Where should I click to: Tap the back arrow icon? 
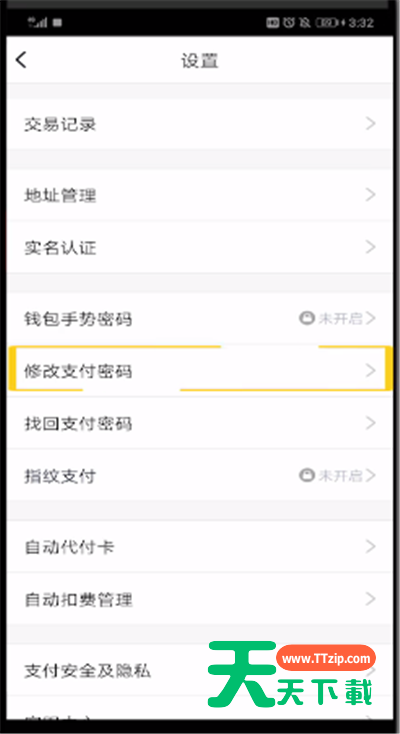(21, 60)
